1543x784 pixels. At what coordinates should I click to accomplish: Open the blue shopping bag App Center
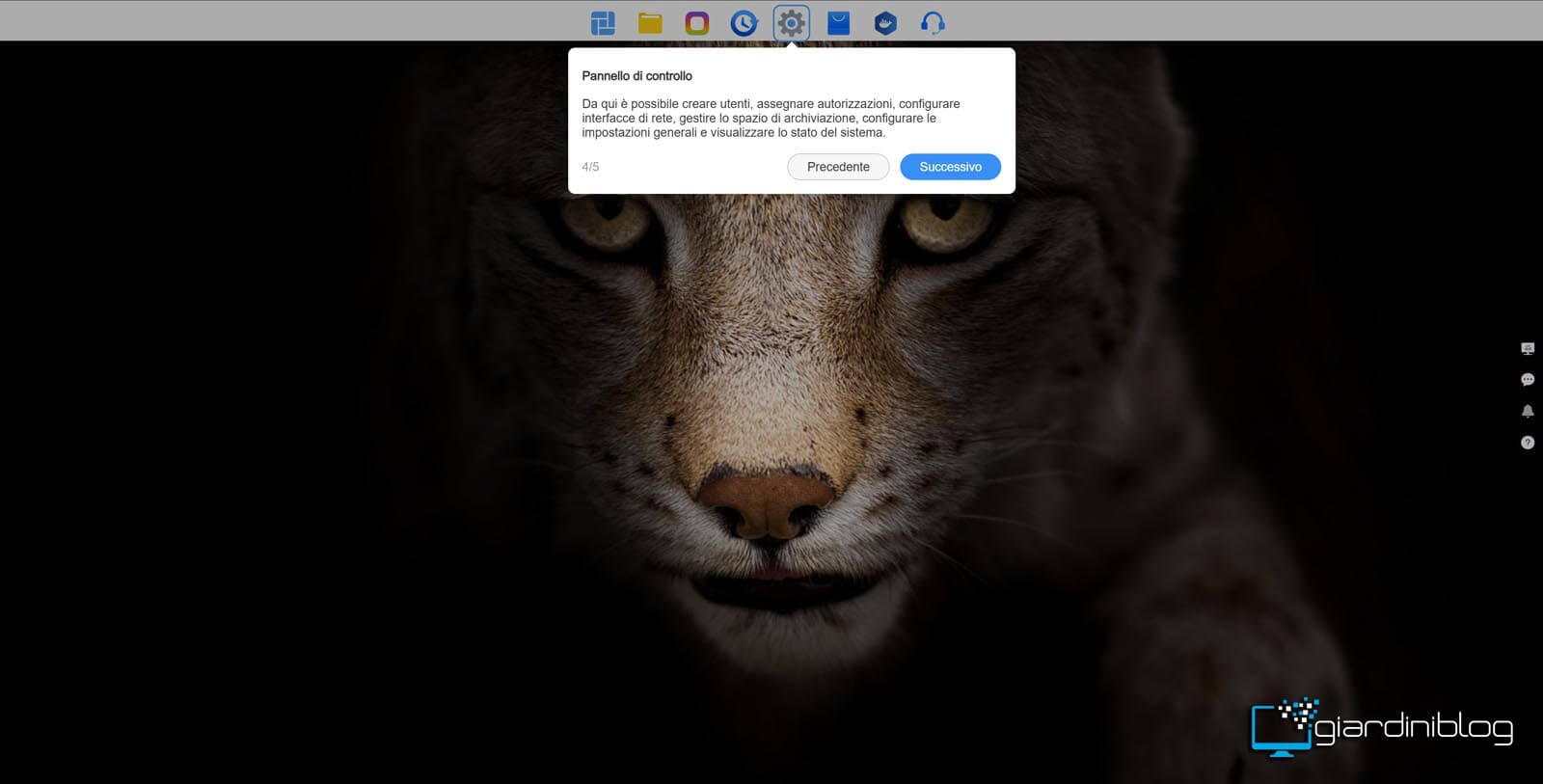838,22
